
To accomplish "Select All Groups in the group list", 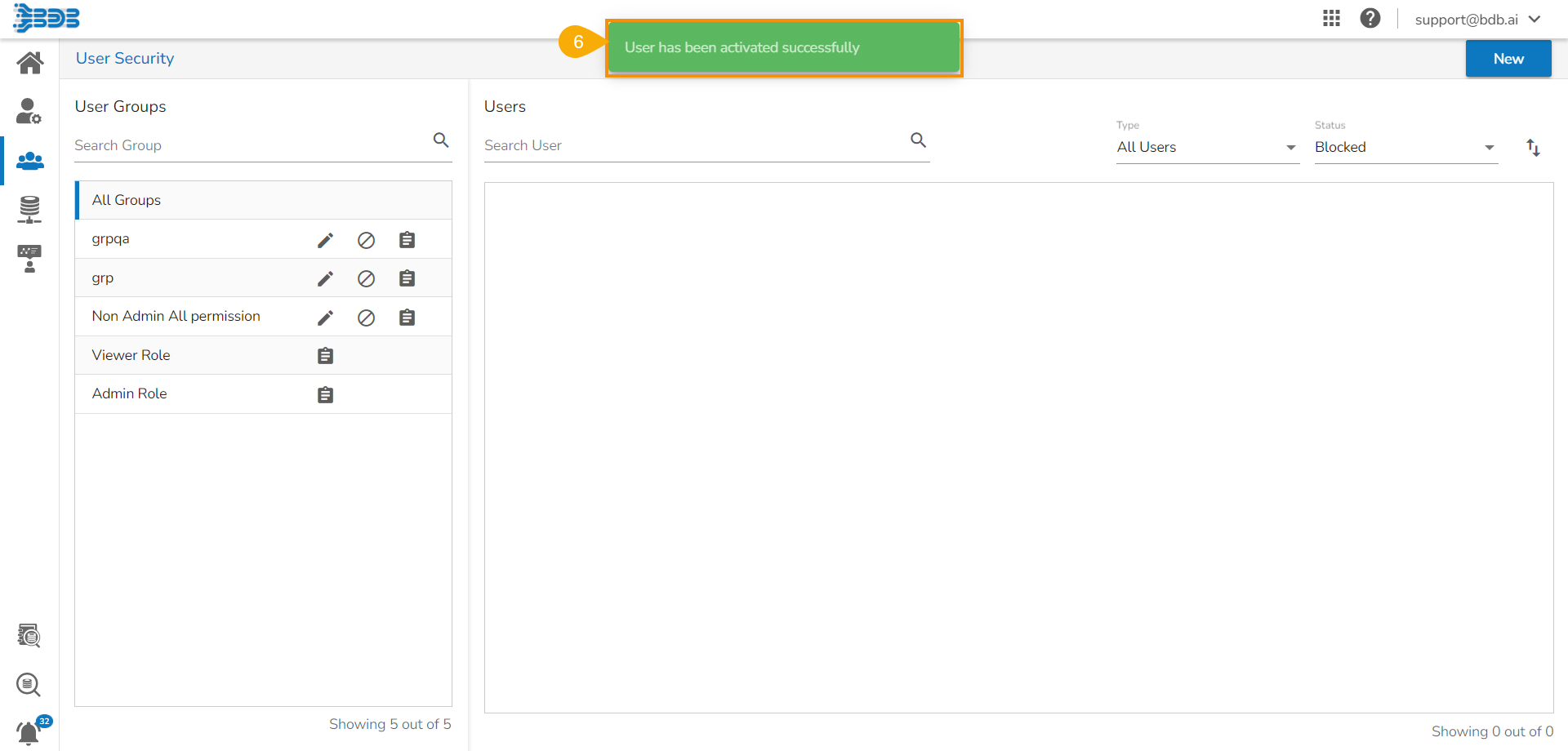I will pos(127,200).
